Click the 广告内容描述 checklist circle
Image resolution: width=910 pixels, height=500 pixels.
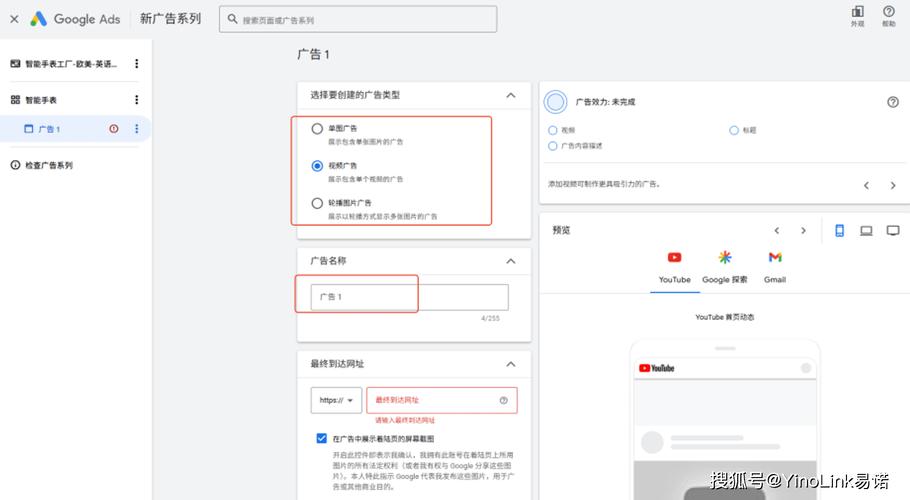click(552, 146)
